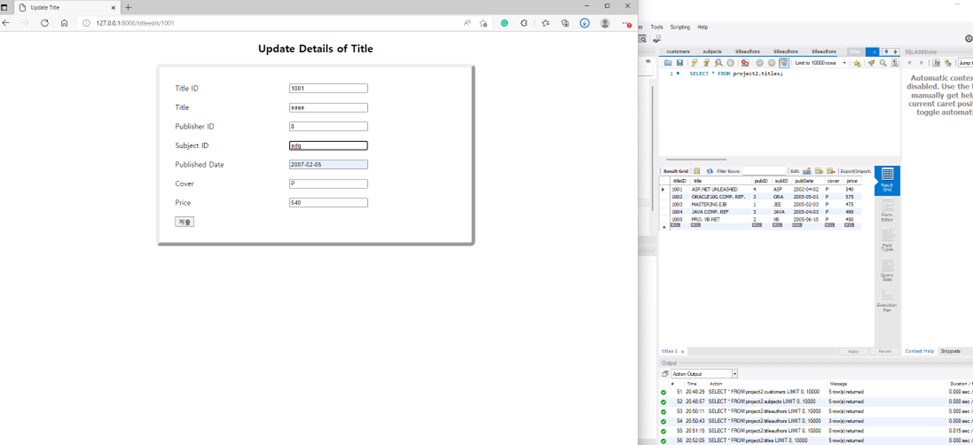The image size is (973, 445).
Task: Execute statement under cursor icon
Action: [706, 63]
